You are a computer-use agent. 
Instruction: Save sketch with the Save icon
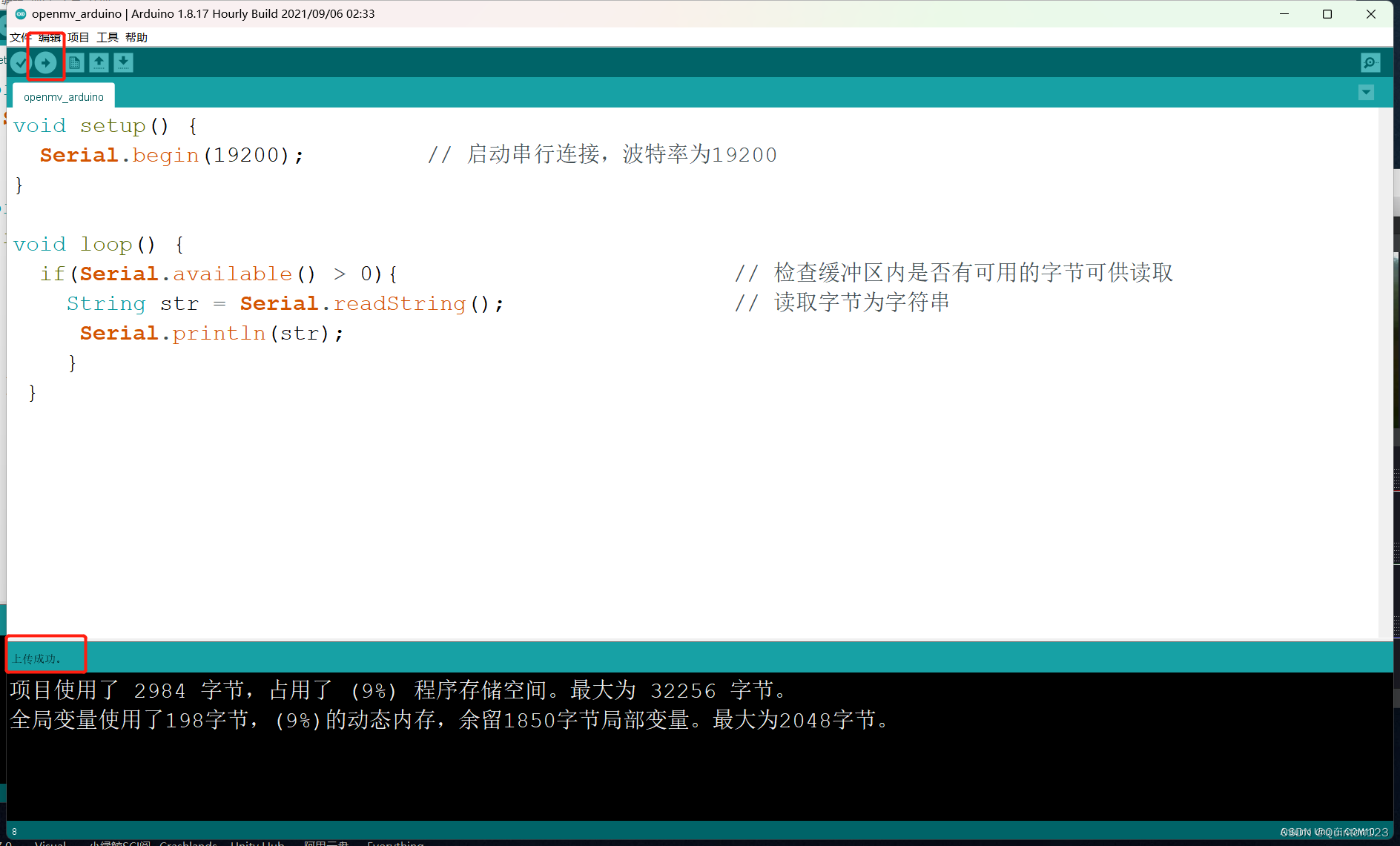[x=123, y=63]
